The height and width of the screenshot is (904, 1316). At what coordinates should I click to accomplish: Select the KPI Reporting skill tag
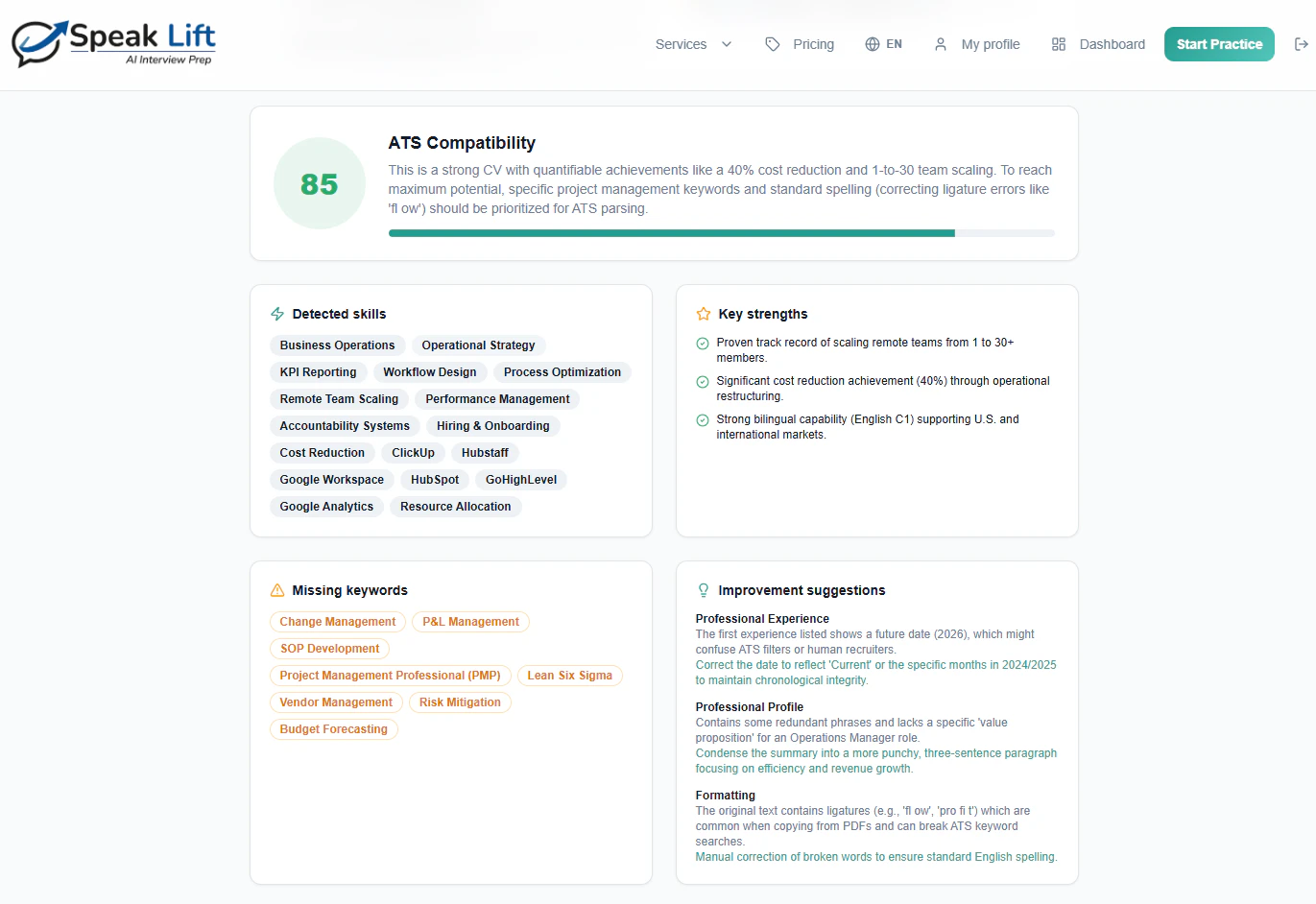pyautogui.click(x=318, y=372)
